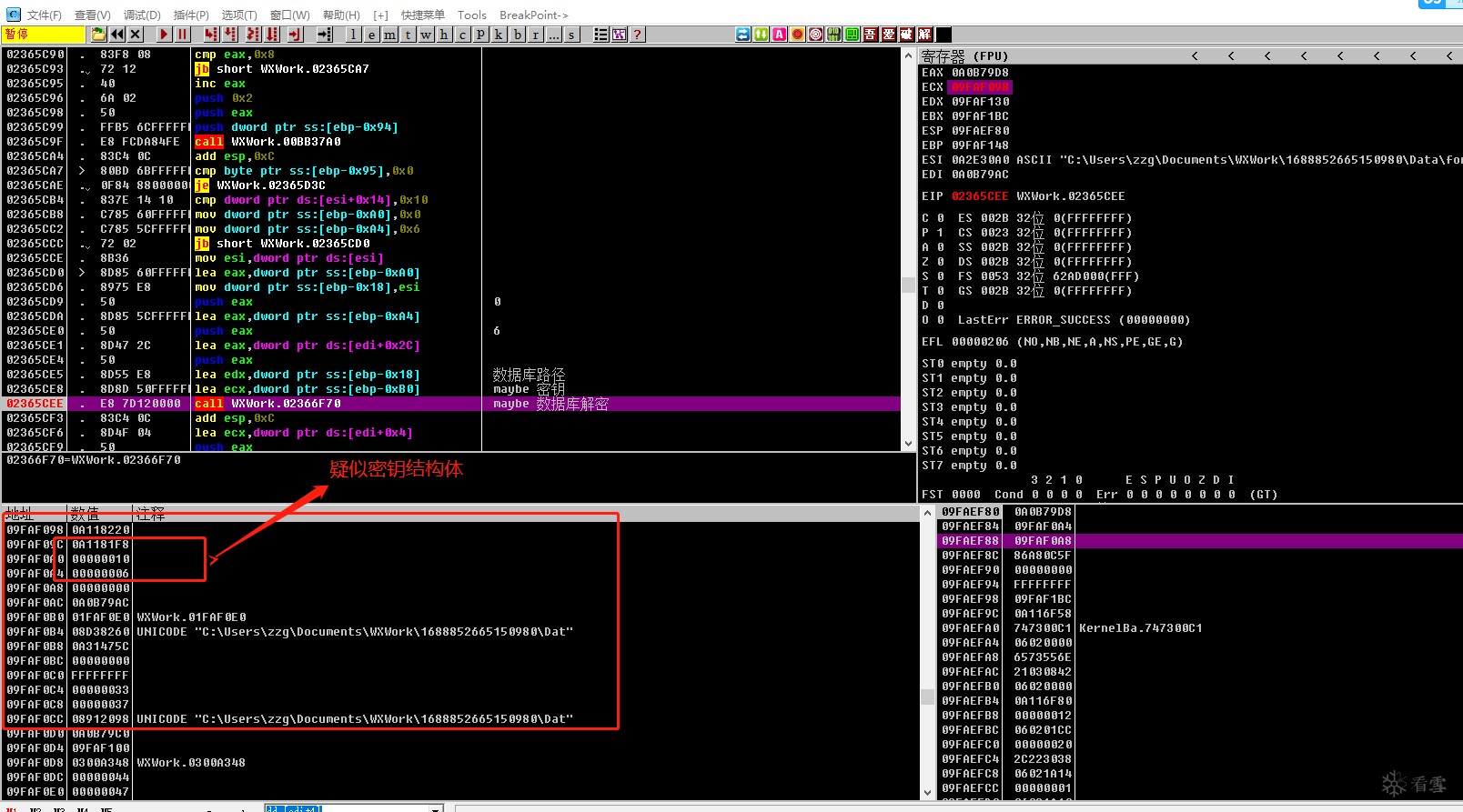The width and height of the screenshot is (1463, 812).
Task: Open Windows list with 'w' button
Action: click(x=426, y=35)
